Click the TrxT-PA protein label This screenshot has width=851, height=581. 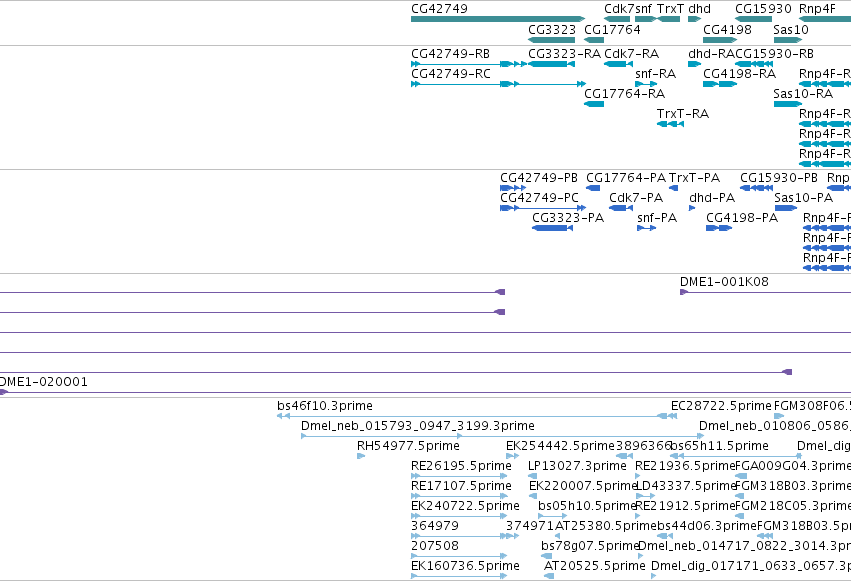(x=694, y=178)
